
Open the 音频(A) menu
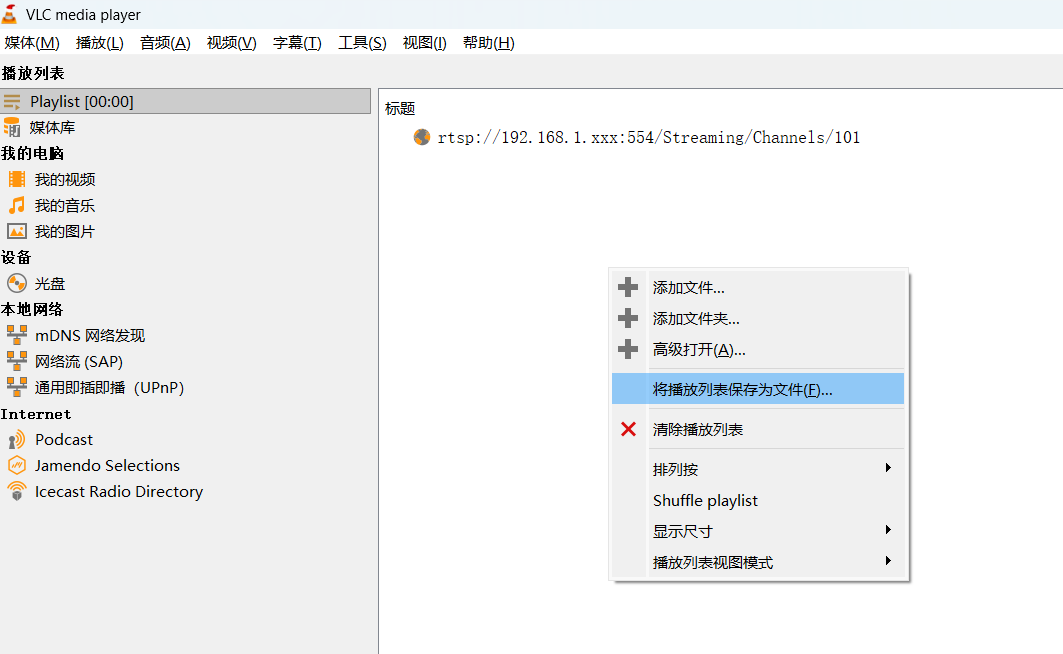click(x=165, y=43)
